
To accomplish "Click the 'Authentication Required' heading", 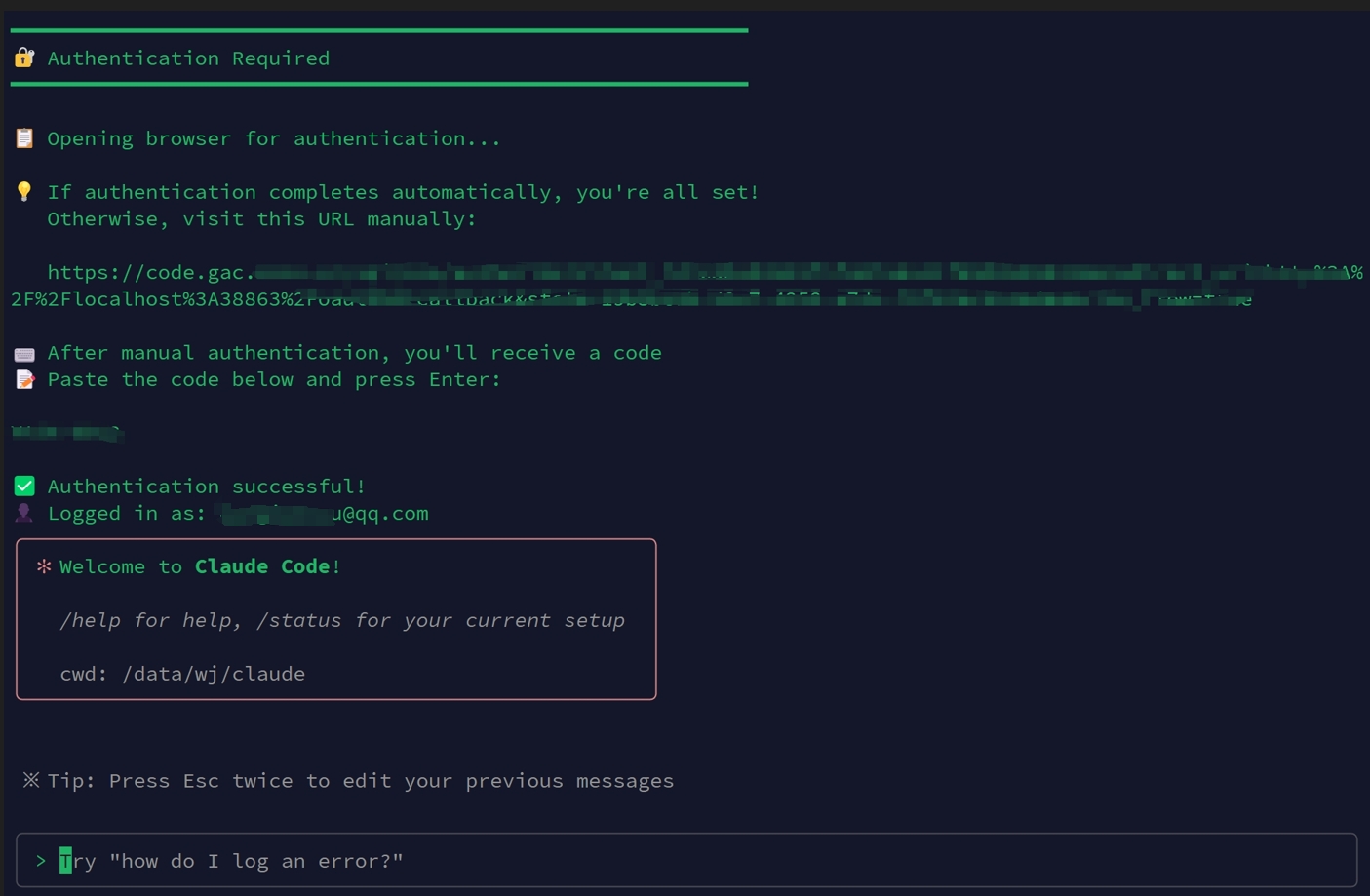I will (x=188, y=58).
